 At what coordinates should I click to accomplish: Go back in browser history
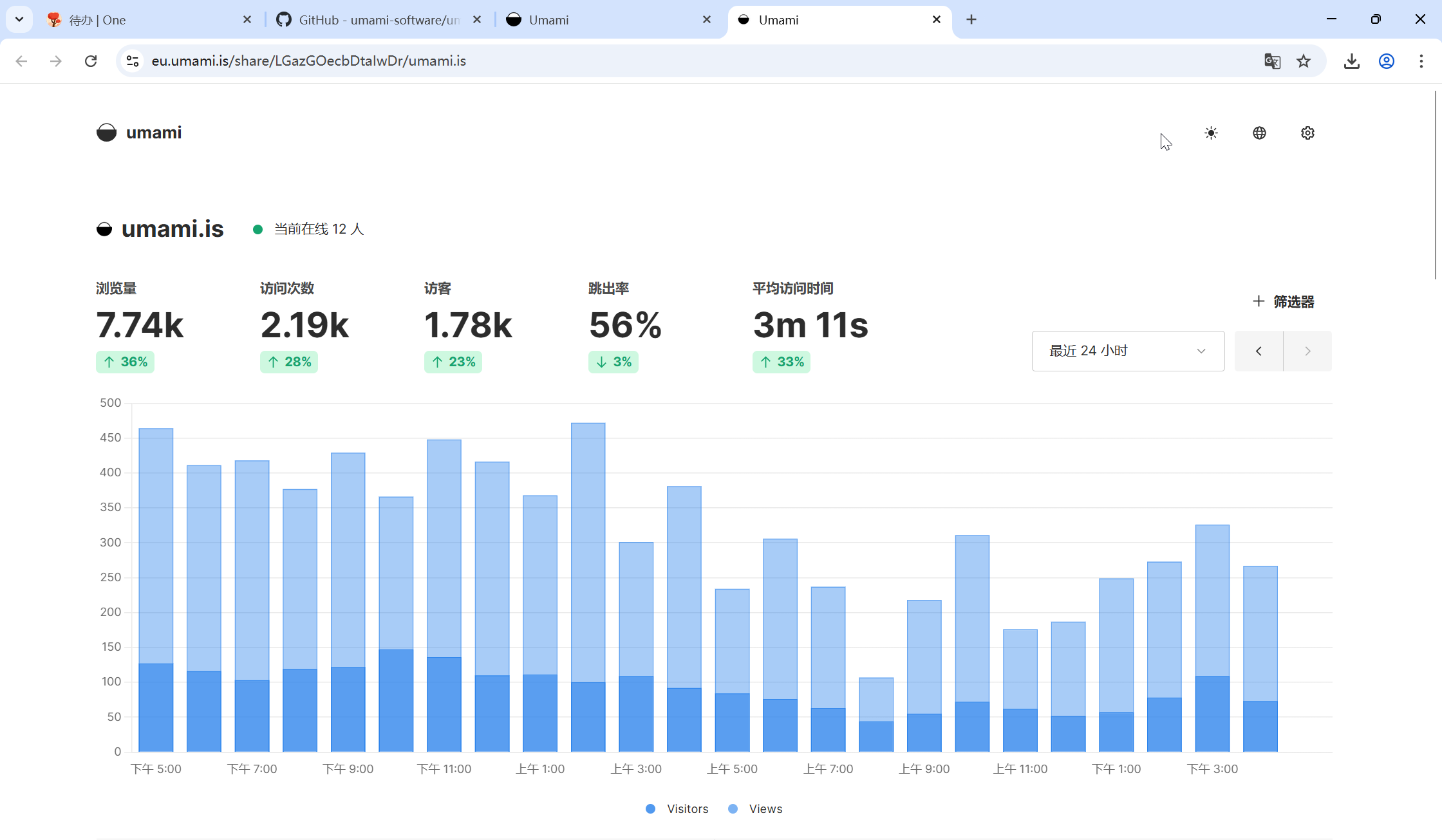click(21, 61)
